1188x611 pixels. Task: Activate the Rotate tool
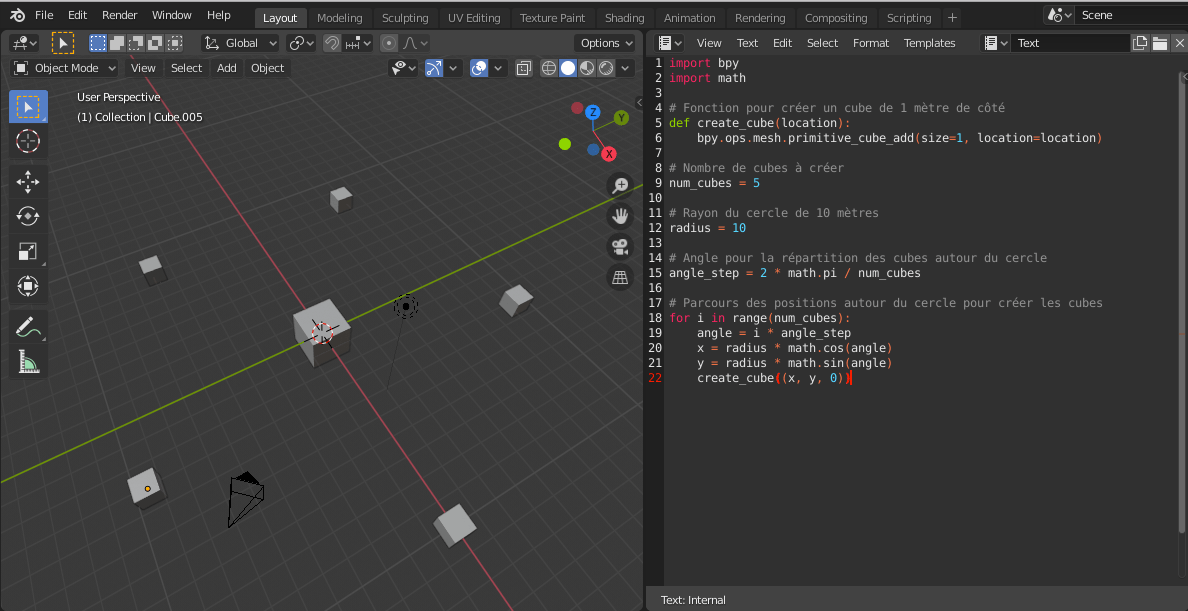(x=28, y=216)
